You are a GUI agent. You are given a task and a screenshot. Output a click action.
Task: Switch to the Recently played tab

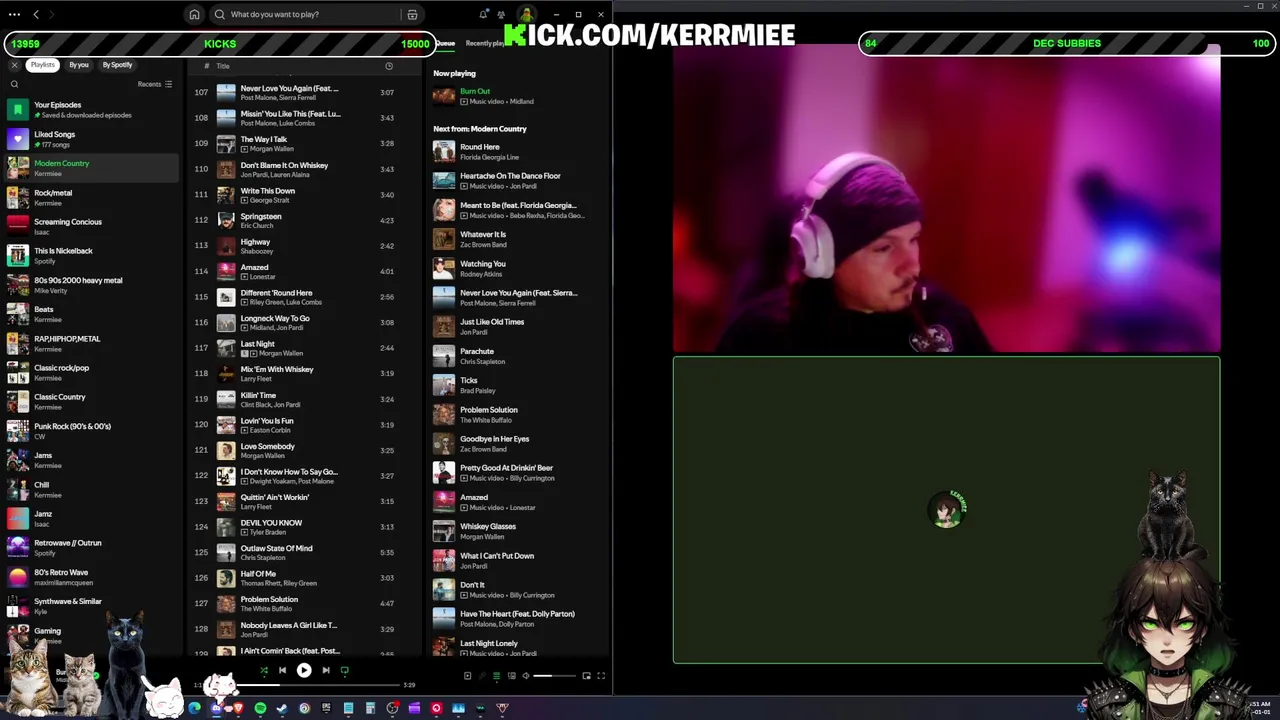coord(487,44)
